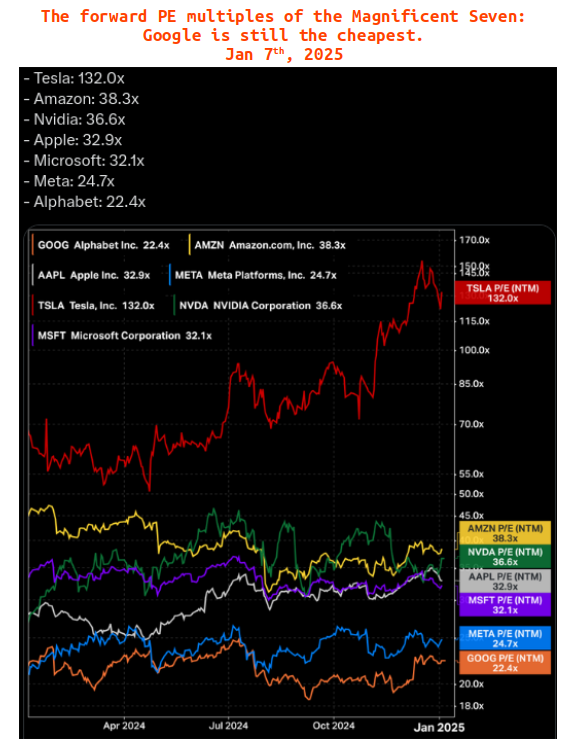This screenshot has height=743, width=566.
Task: Click the 'Nvidia: 36.6x' list line
Action: coord(75,119)
